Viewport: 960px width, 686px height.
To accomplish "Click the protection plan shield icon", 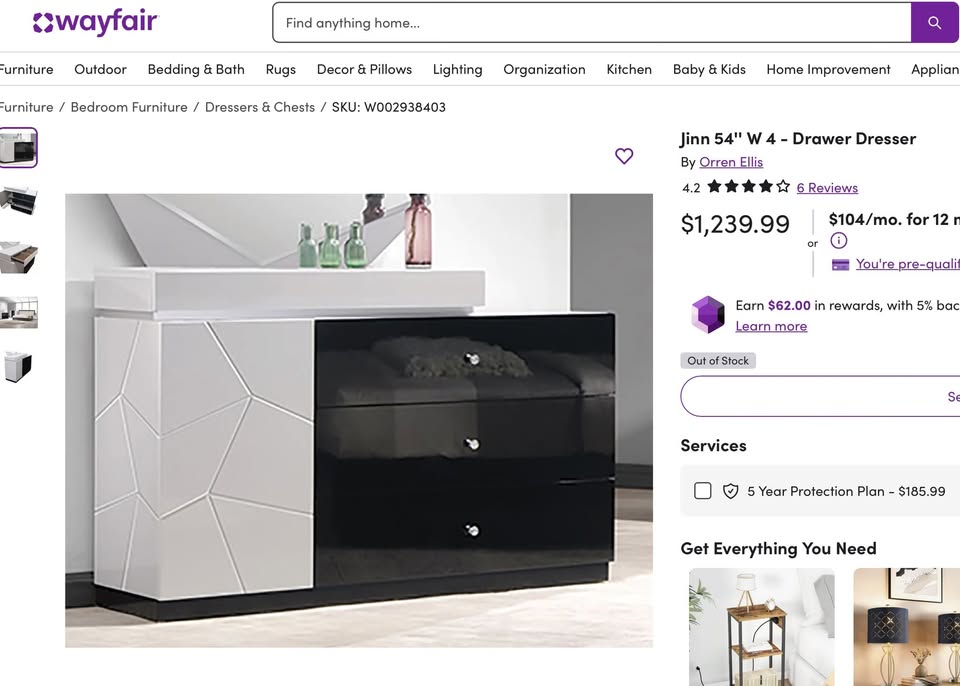I will pos(730,491).
